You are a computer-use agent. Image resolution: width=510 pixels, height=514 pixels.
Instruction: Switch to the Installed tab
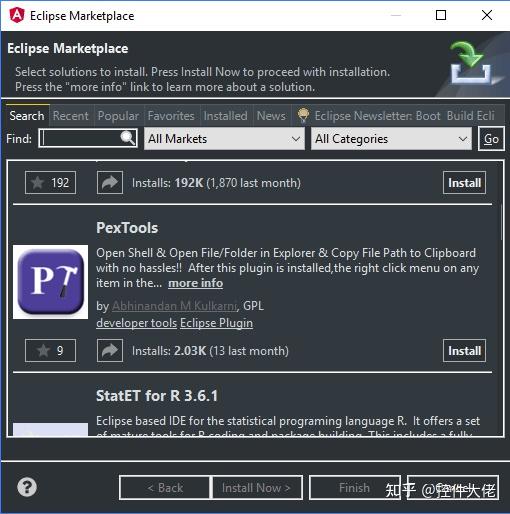point(226,116)
